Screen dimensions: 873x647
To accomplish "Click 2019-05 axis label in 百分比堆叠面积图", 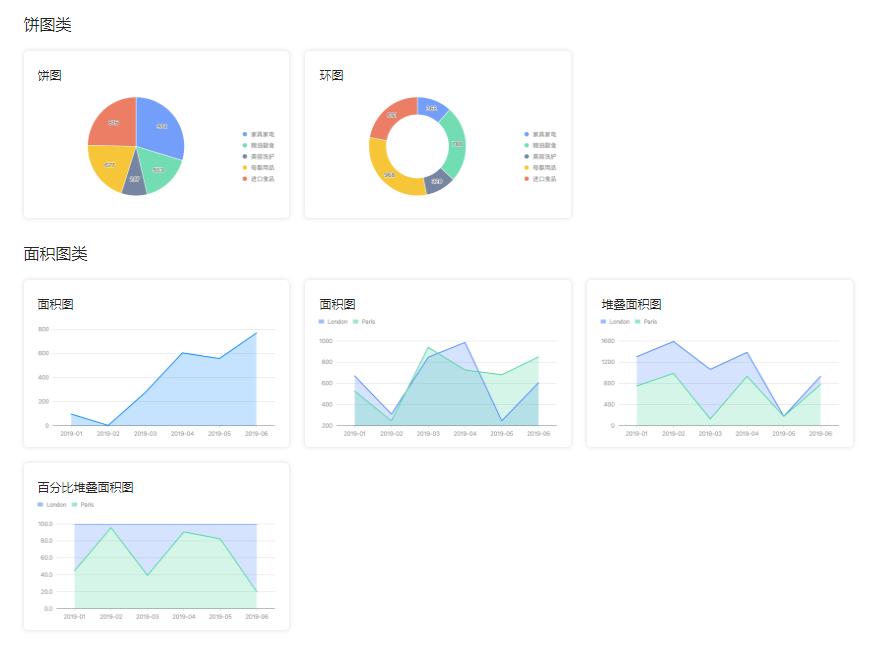I will 220,617.
